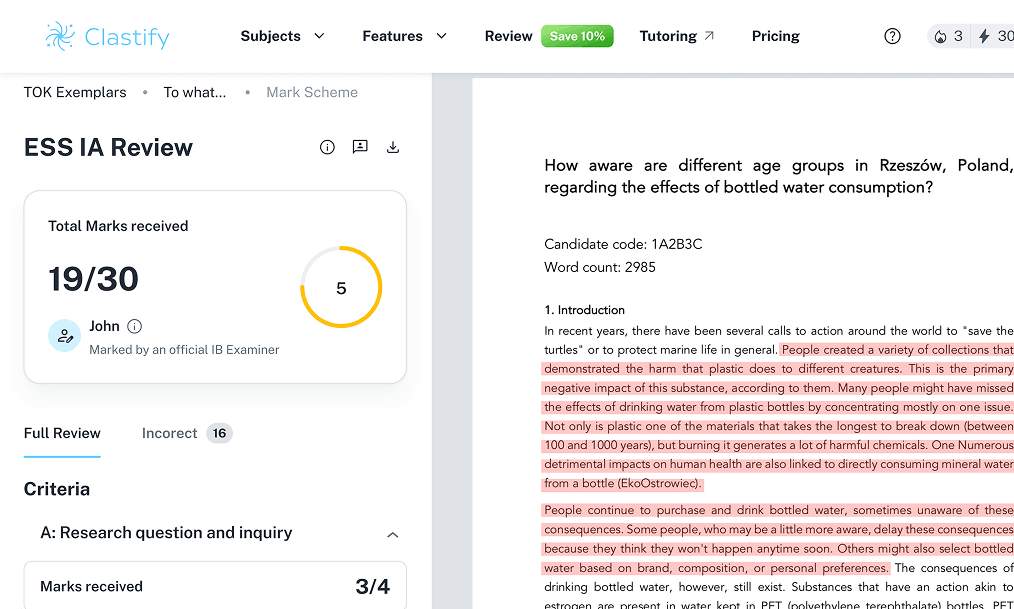
Task: Click the 16 count badge on Incorect
Action: [x=219, y=433]
